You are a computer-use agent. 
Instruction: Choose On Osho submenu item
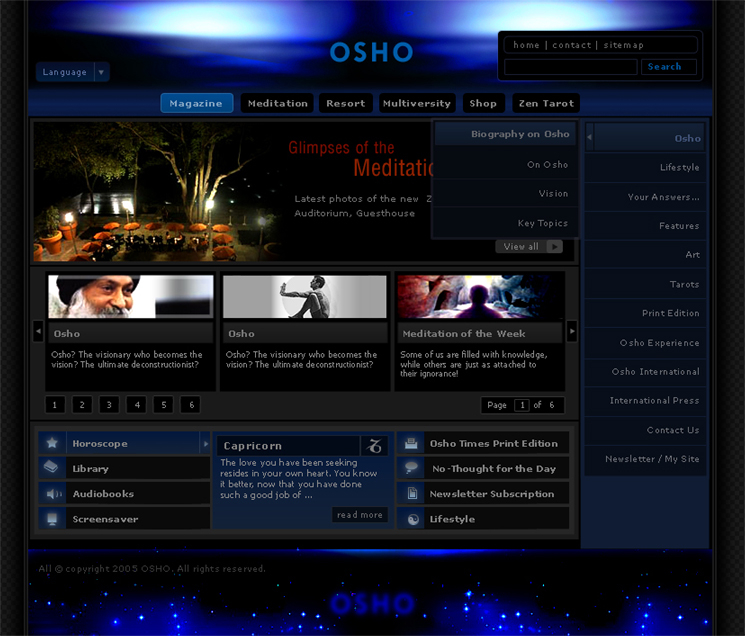505,164
